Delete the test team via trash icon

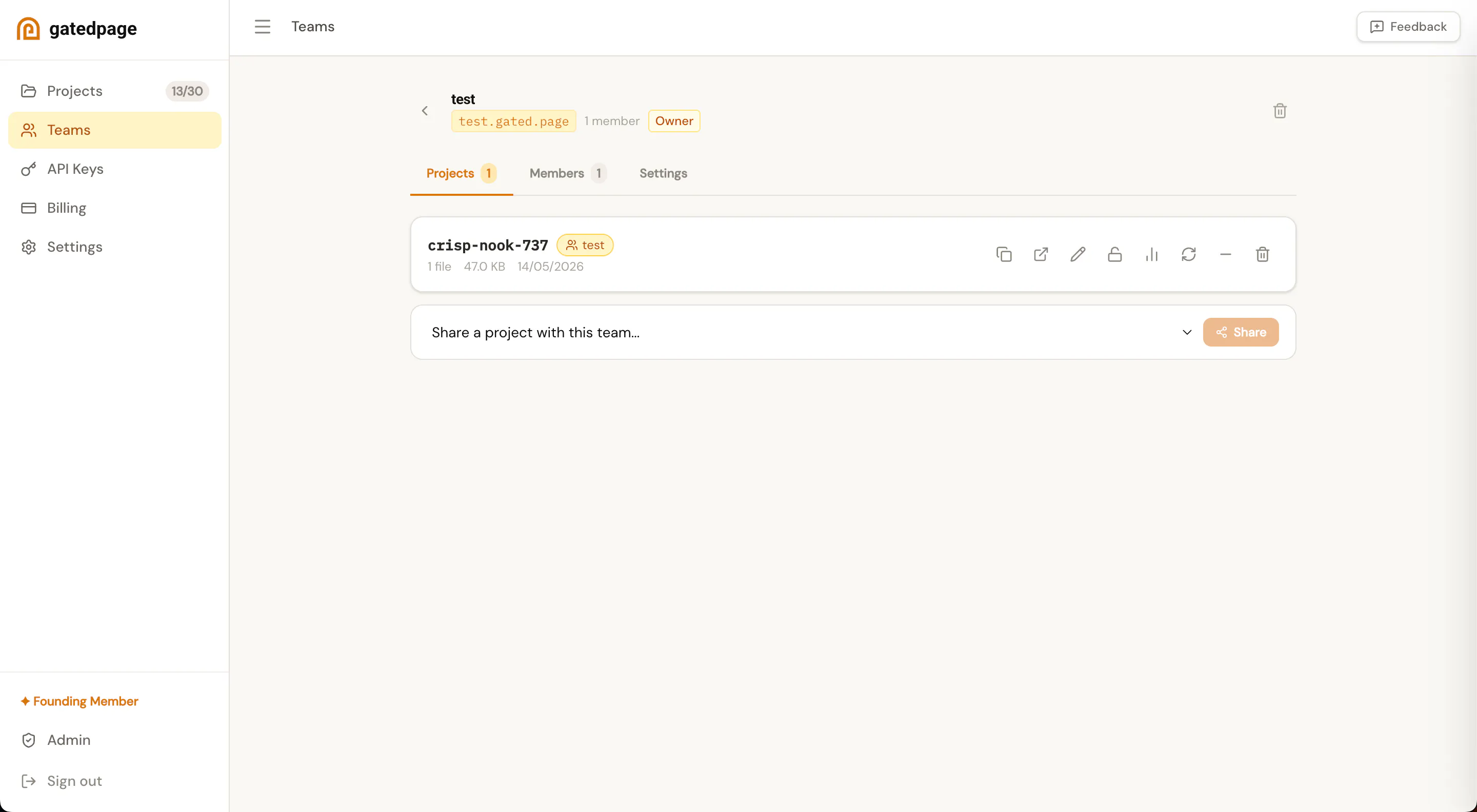[1280, 111]
